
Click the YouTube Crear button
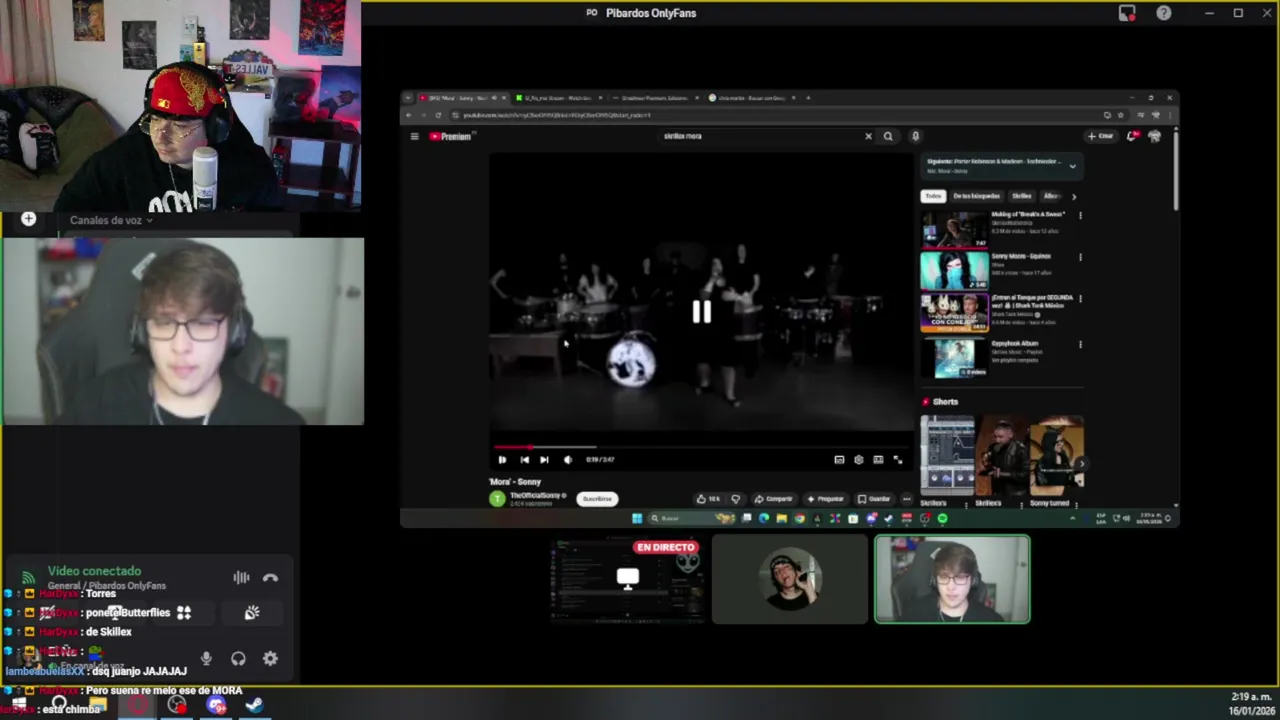(1101, 136)
